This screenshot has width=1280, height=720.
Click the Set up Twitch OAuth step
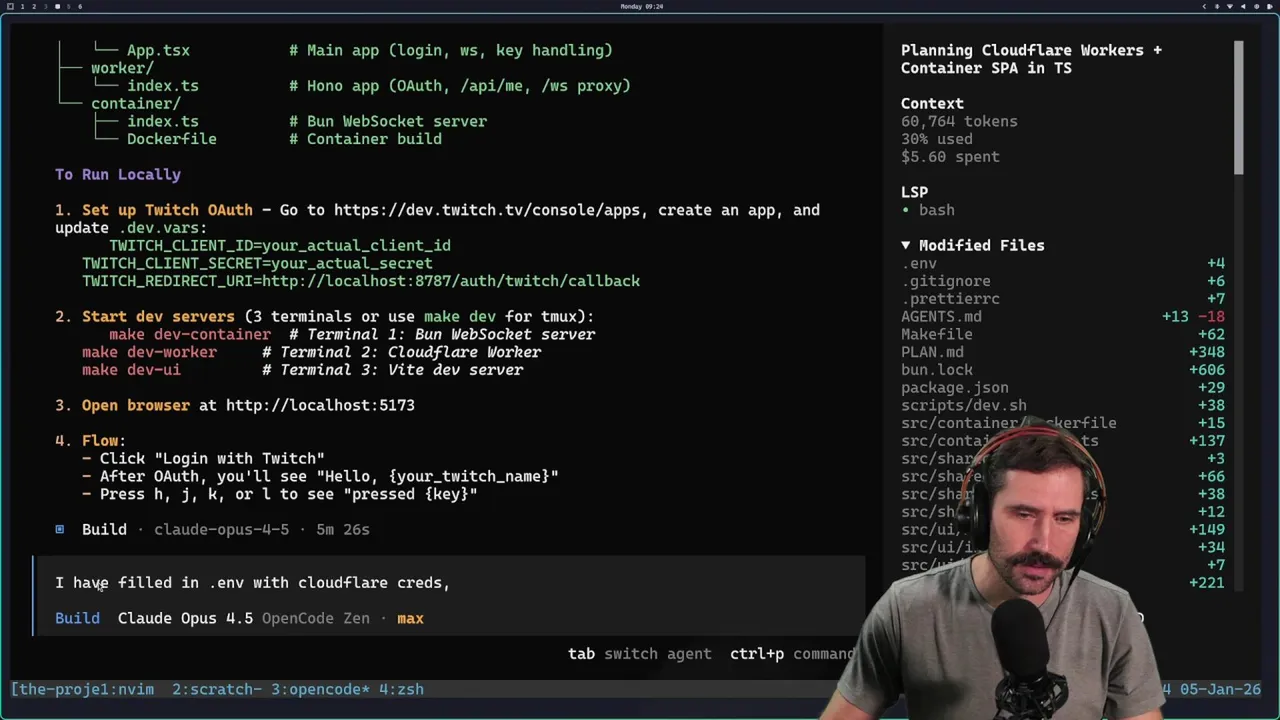coord(167,210)
